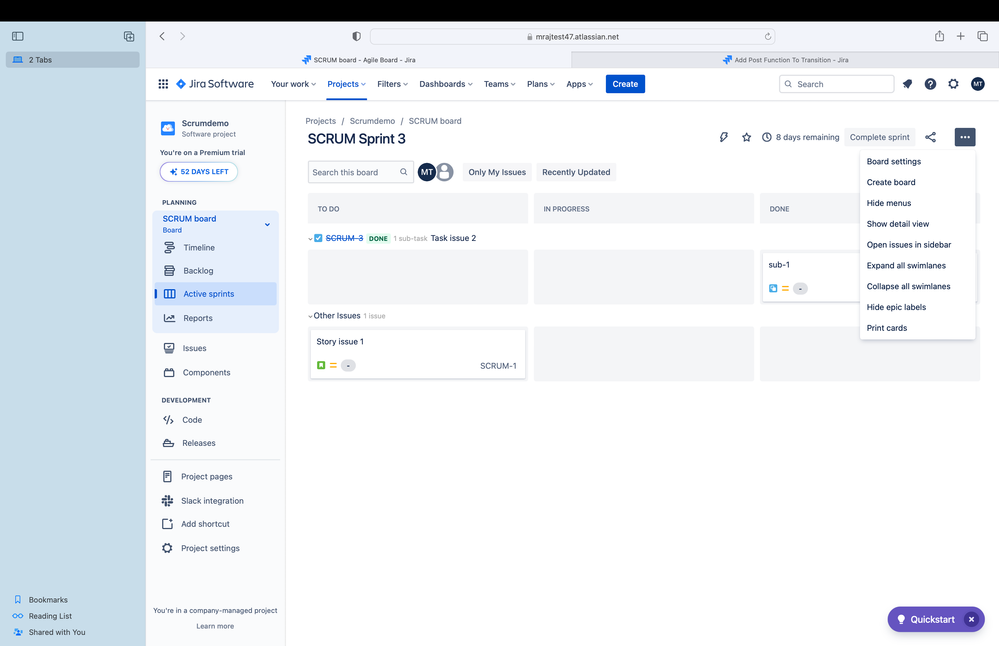Image resolution: width=999 pixels, height=646 pixels.
Task: Star the SCRUM board as a favorite
Action: click(746, 137)
